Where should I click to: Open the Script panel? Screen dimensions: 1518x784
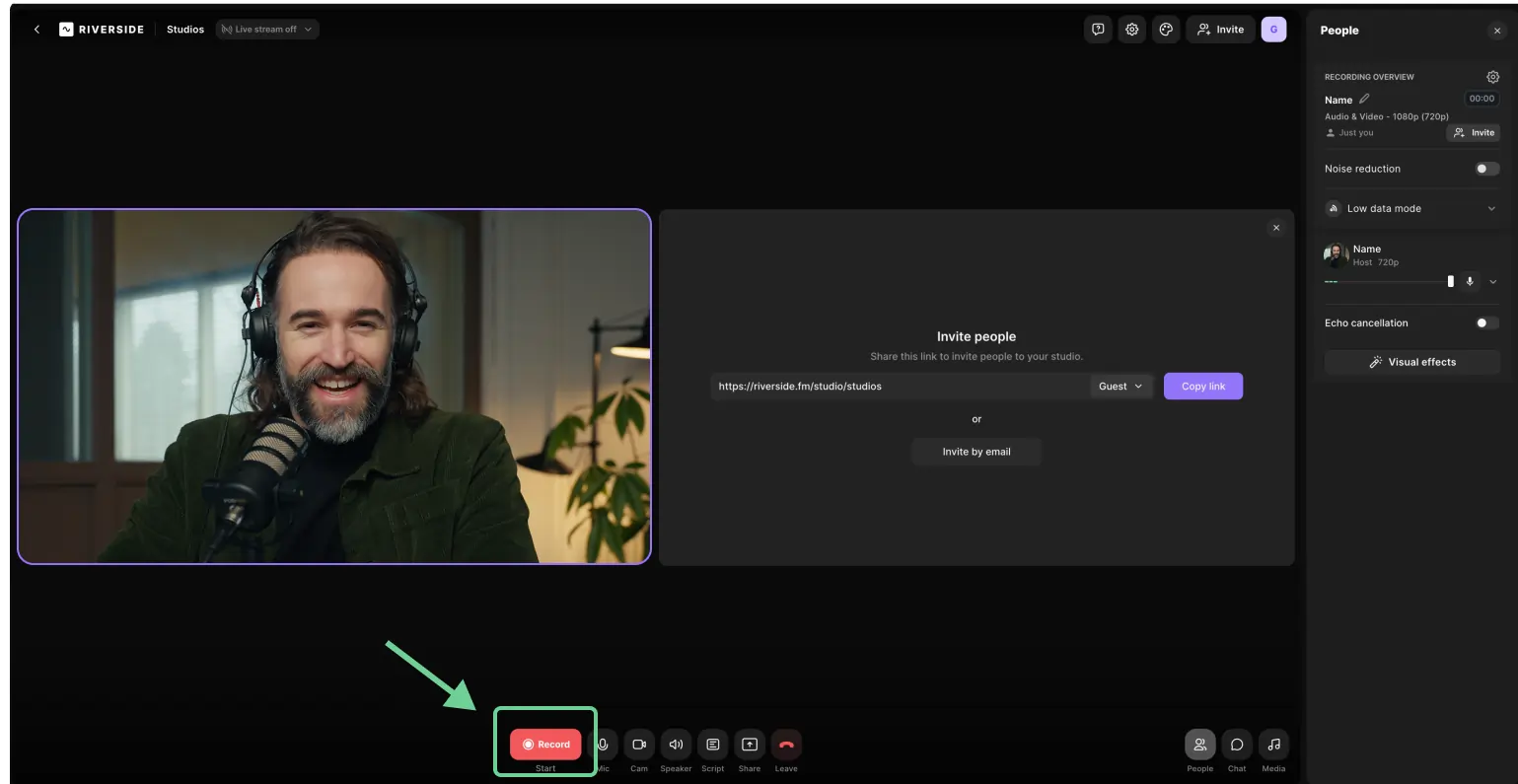pos(712,745)
